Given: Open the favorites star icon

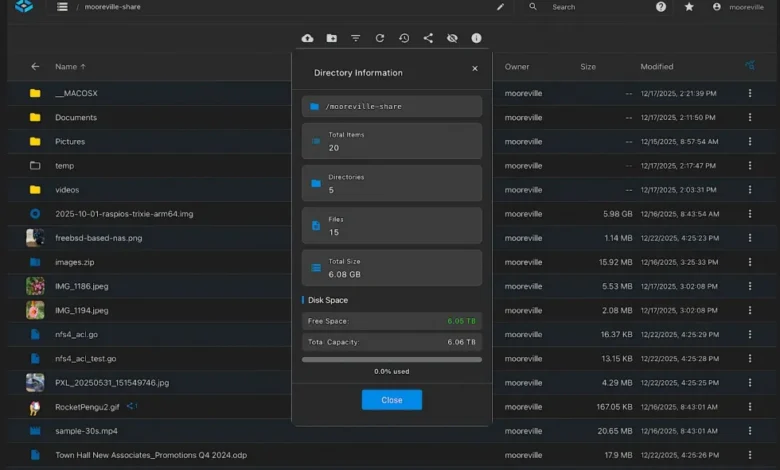Looking at the screenshot, I should tap(689, 7).
